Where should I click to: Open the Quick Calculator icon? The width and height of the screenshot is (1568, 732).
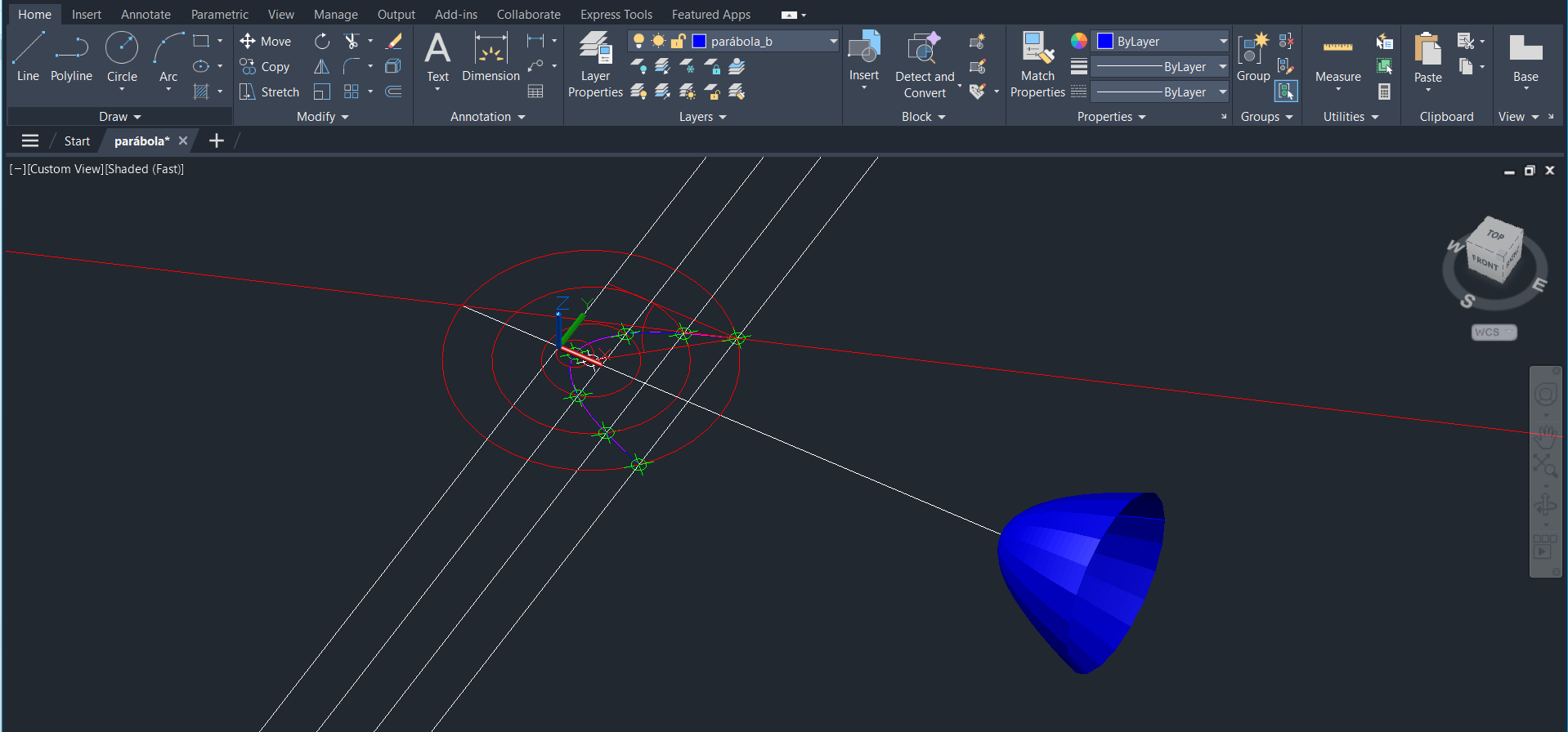[x=1384, y=92]
